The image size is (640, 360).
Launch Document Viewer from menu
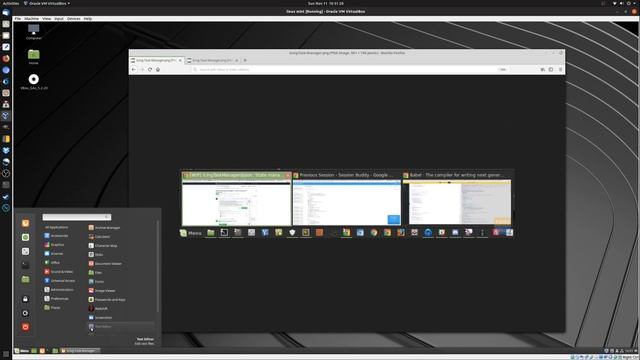(105, 264)
